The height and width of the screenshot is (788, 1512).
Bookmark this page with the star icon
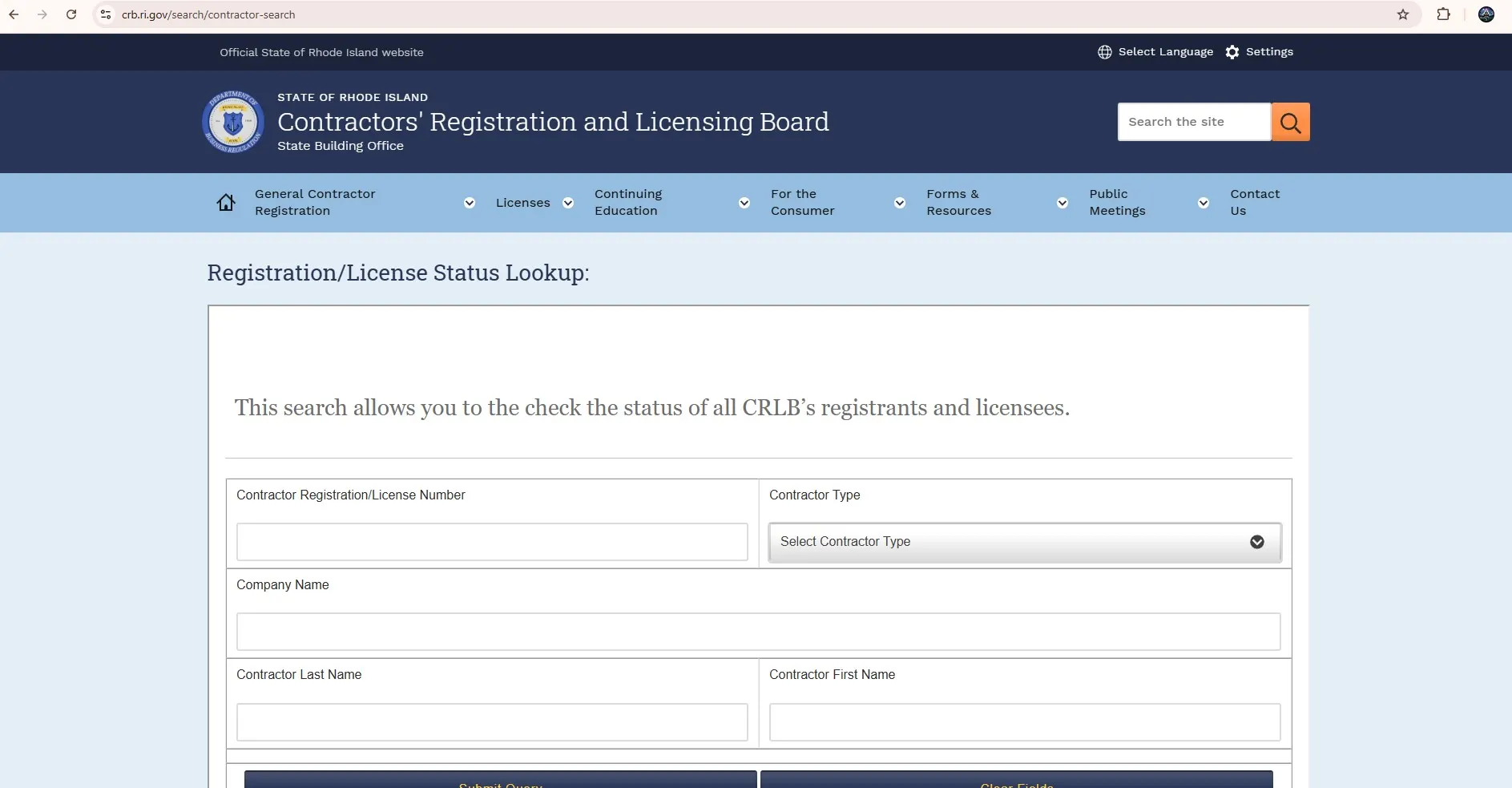point(1403,14)
